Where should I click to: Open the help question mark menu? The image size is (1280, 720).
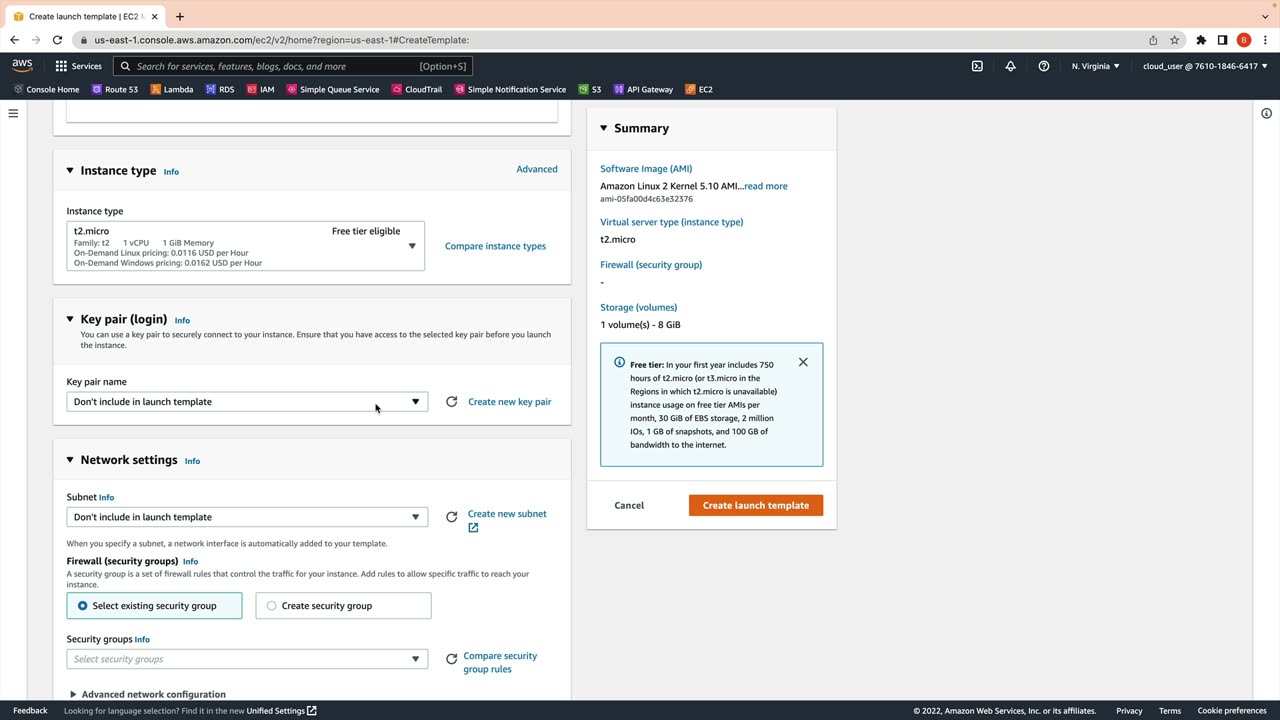click(1044, 66)
